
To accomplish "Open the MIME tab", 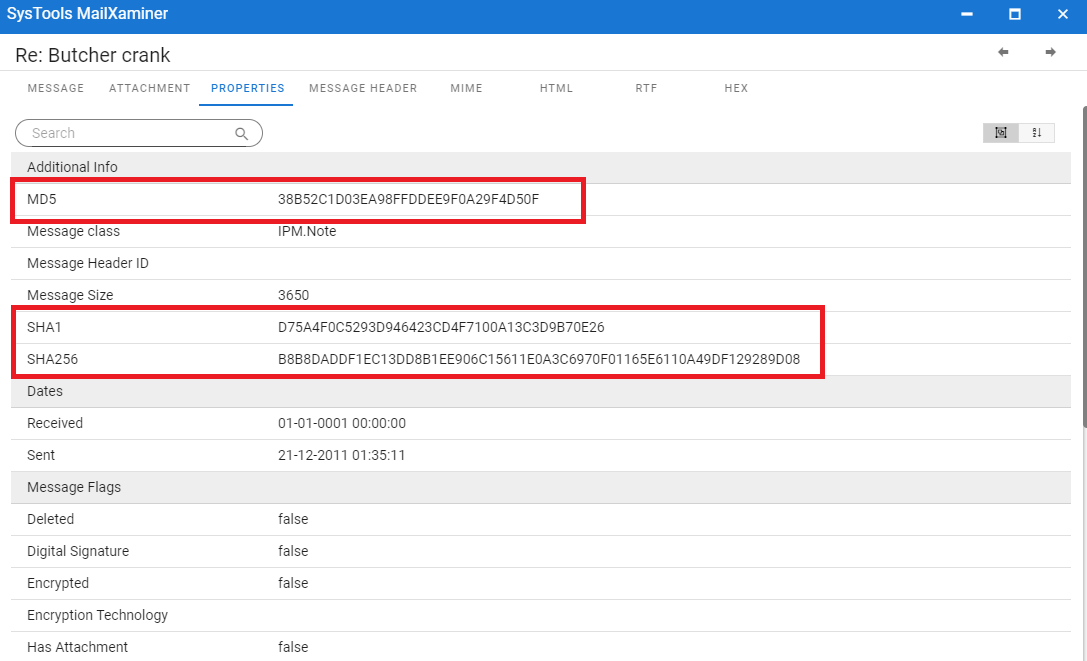I will pyautogui.click(x=466, y=88).
